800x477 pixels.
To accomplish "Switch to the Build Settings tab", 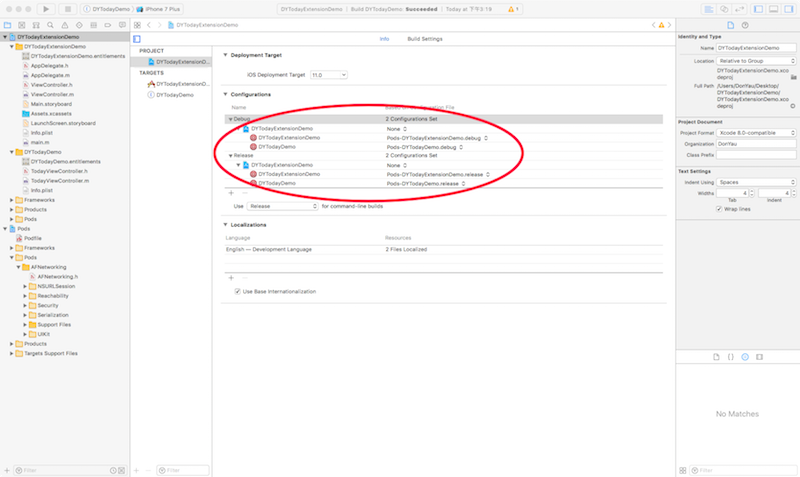I will (424, 39).
